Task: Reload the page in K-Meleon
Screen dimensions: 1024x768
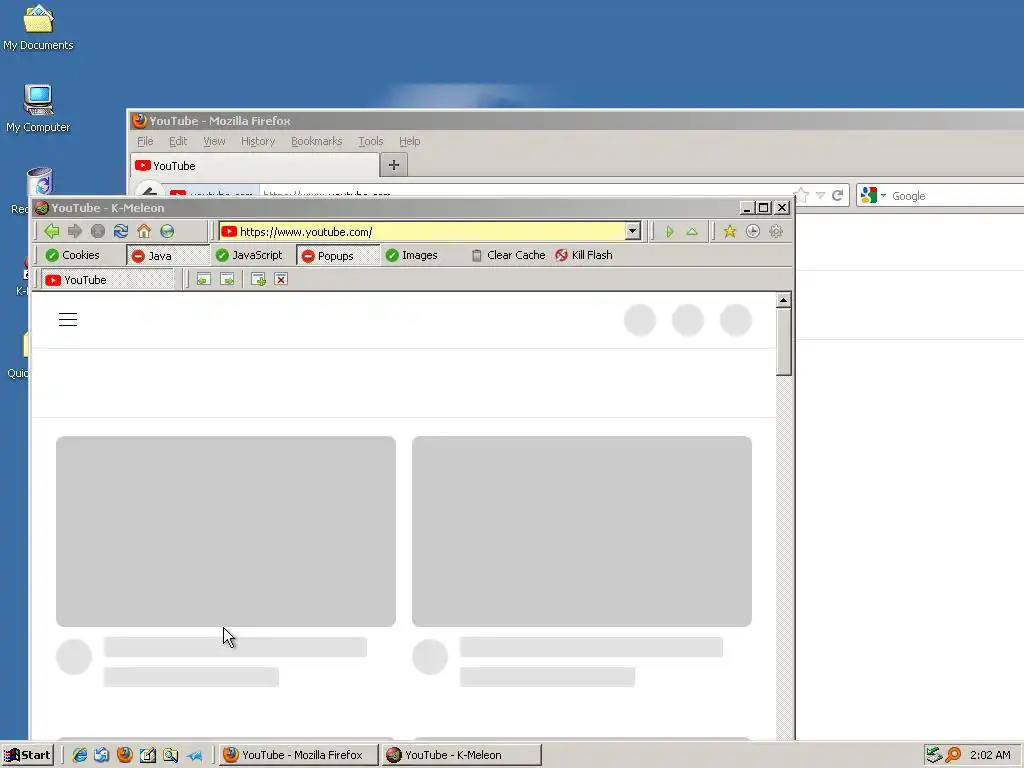Action: [121, 231]
